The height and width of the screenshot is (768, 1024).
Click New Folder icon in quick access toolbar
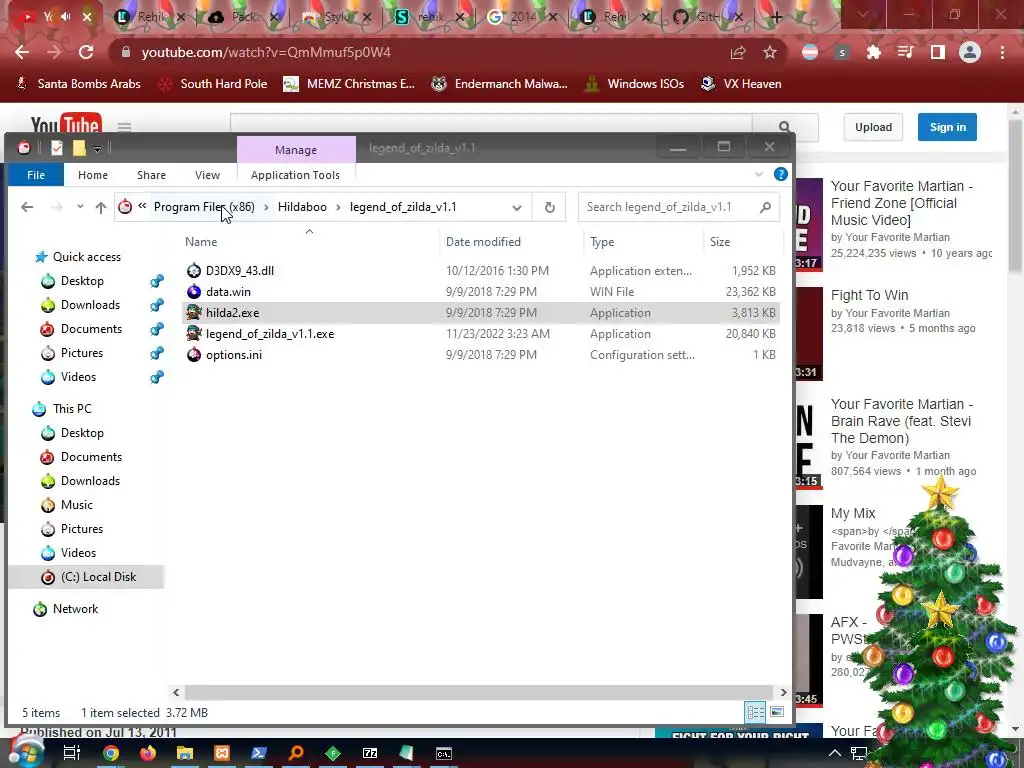(79, 148)
